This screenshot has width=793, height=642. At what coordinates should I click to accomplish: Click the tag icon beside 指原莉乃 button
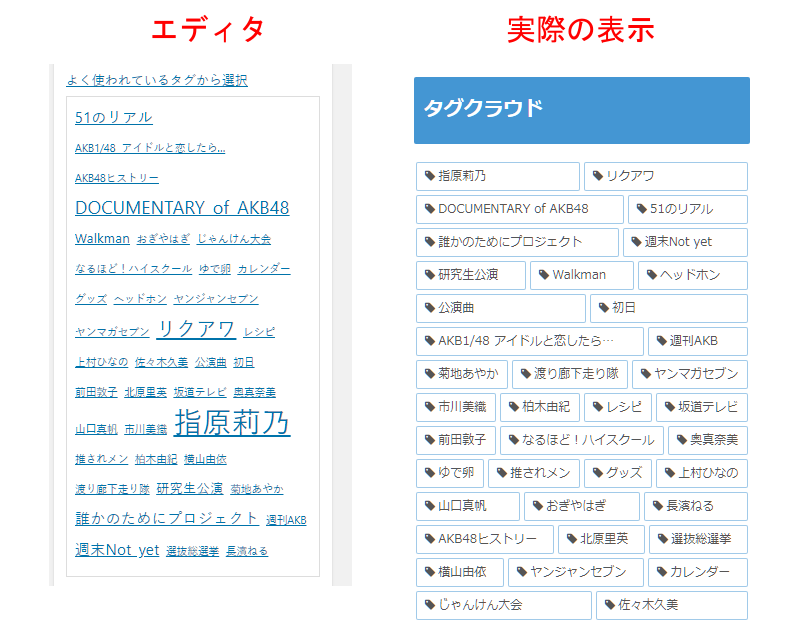(x=430, y=176)
